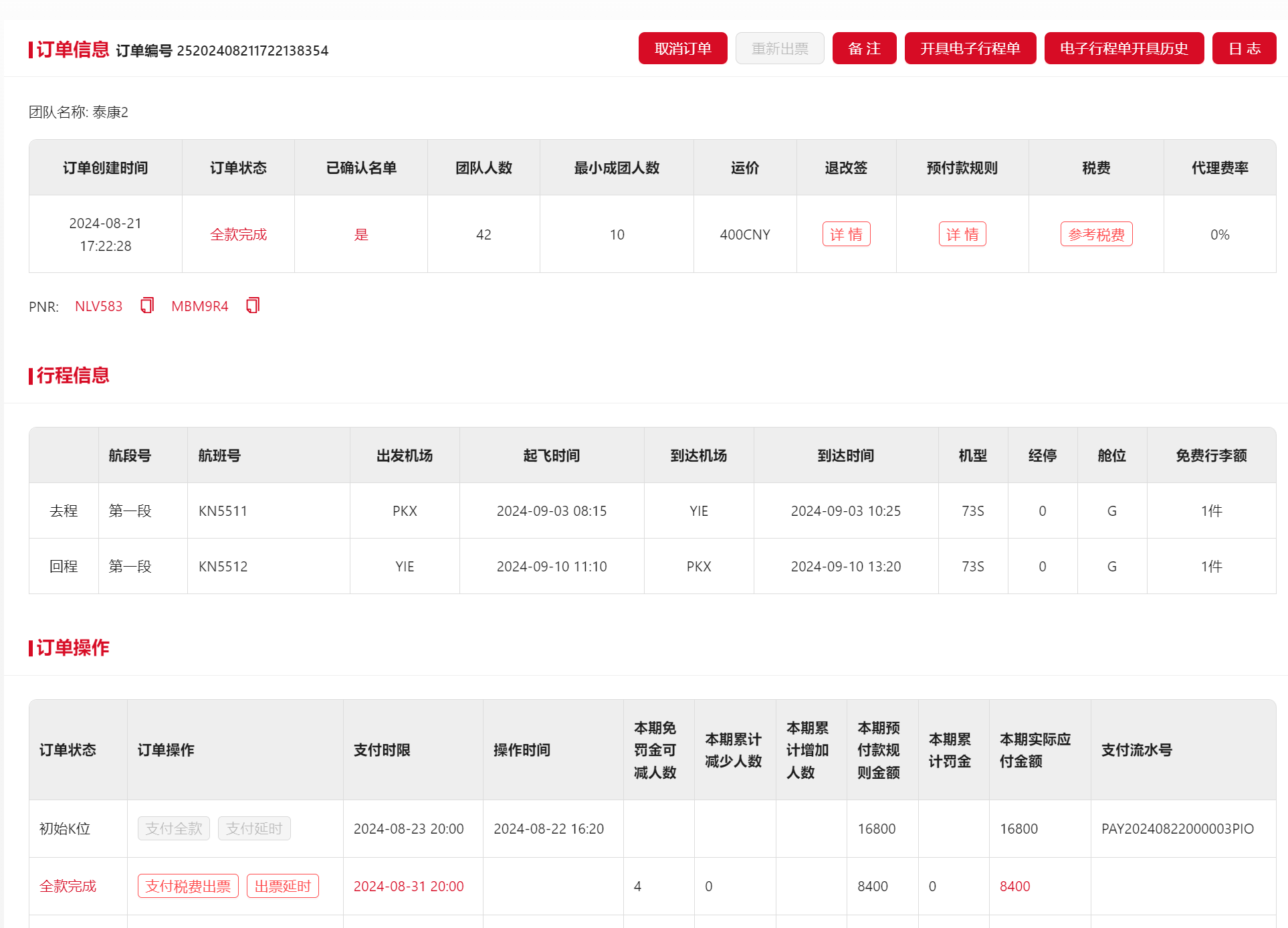Viewport: 1288px width, 928px height.
Task: View 预付款规则 详情 details
Action: 962,234
